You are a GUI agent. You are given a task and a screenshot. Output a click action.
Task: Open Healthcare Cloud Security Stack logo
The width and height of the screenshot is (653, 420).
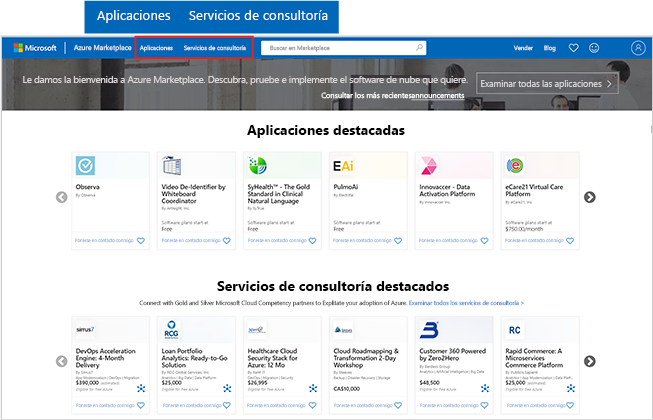coord(257,329)
